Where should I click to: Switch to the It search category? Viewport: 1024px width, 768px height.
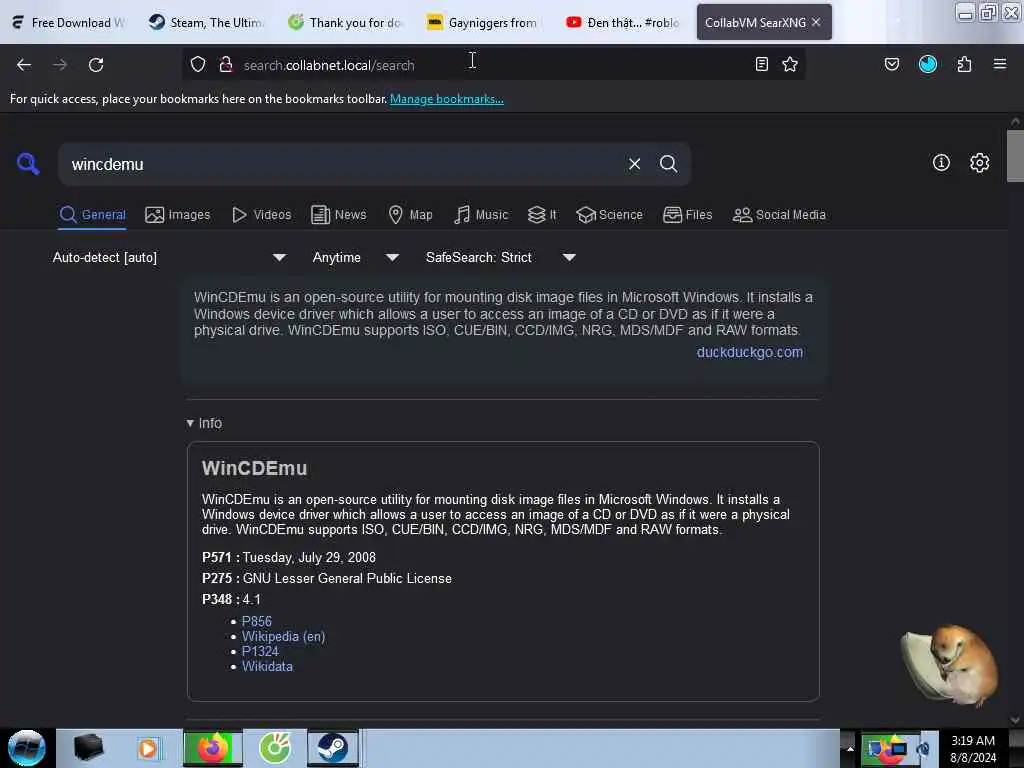pos(542,215)
